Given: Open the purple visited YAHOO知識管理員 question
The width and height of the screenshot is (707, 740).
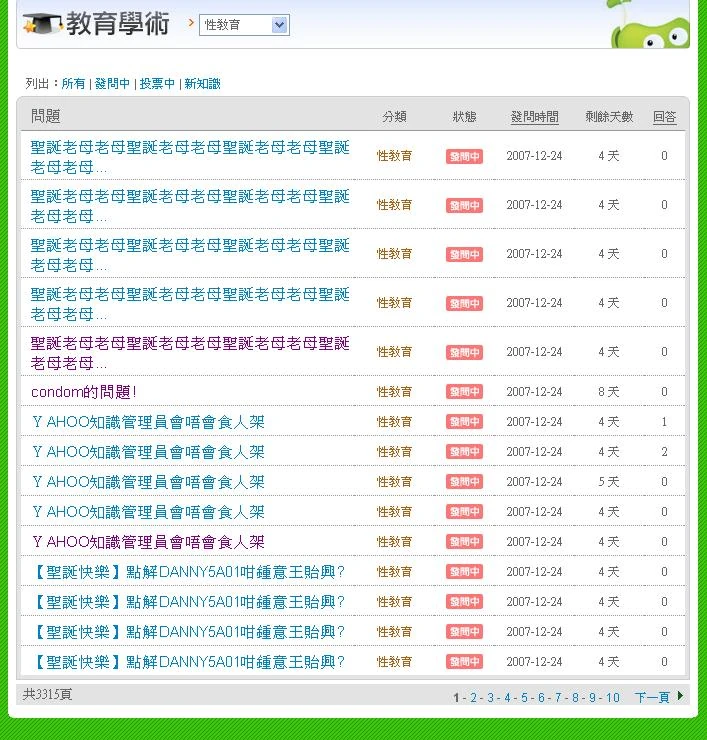Looking at the screenshot, I should (148, 542).
